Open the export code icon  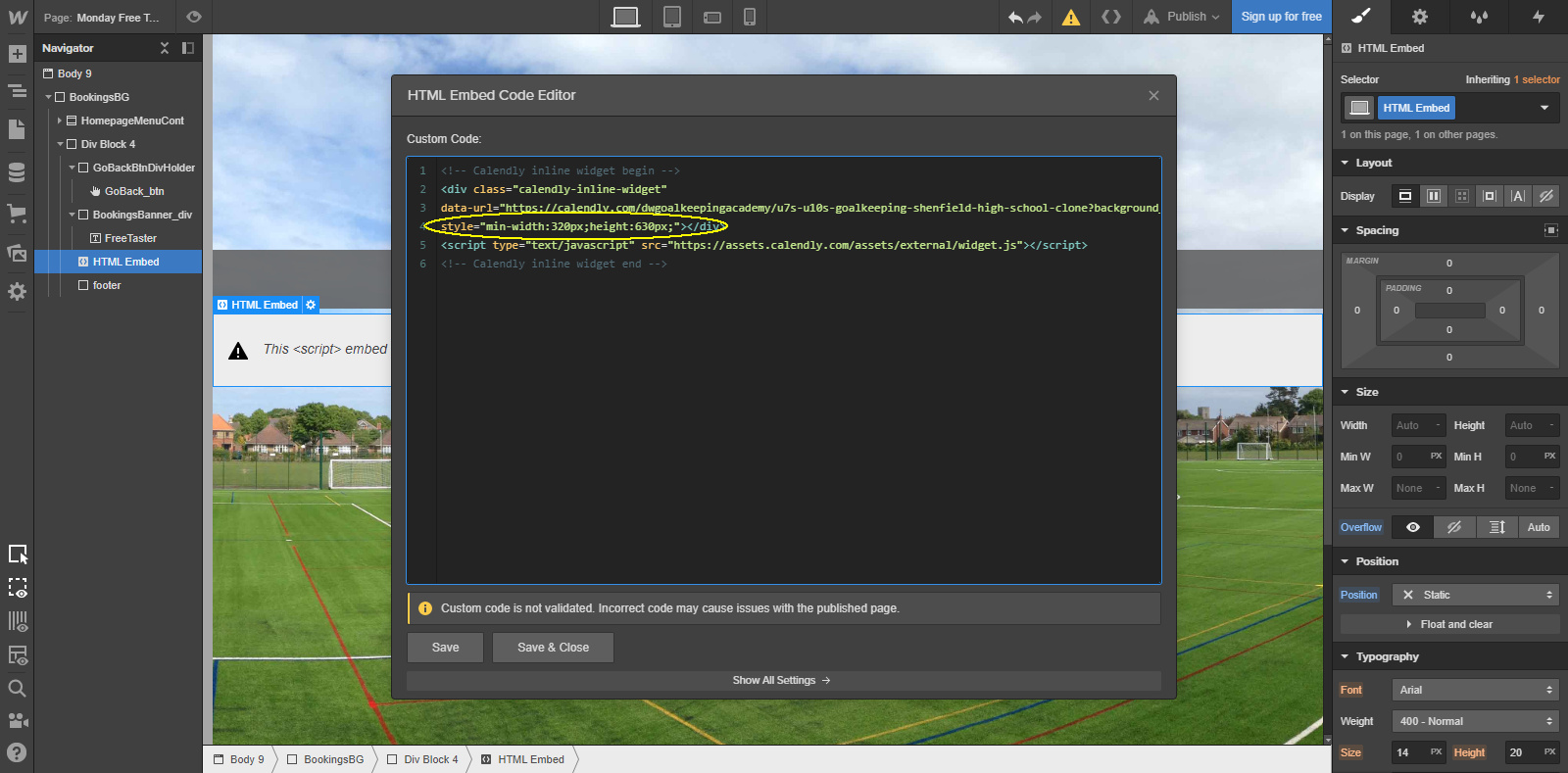pyautogui.click(x=1110, y=17)
